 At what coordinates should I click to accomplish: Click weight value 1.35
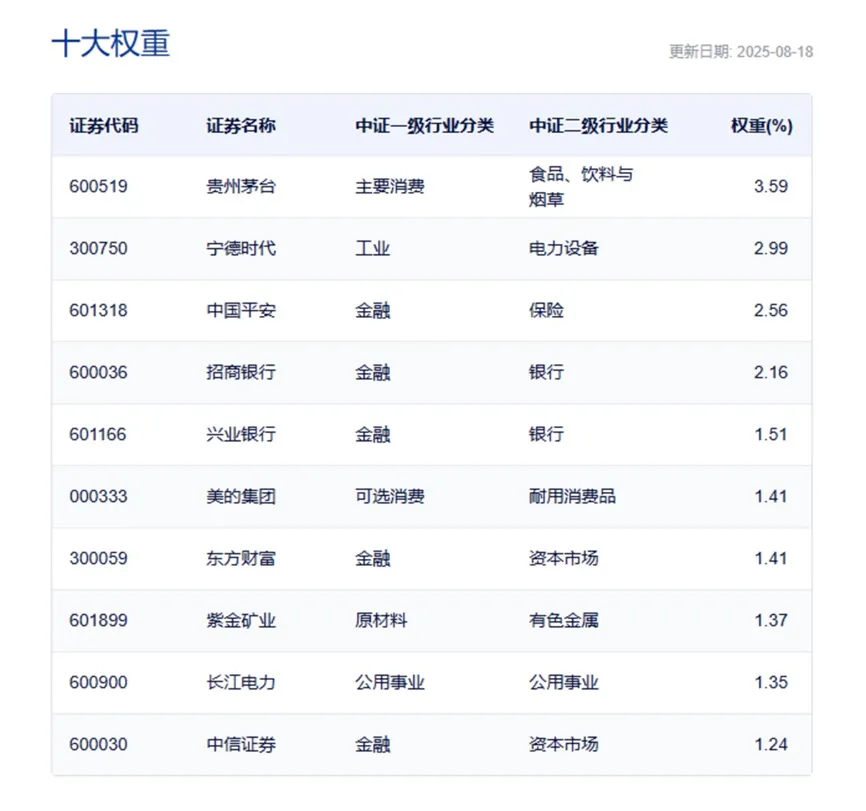click(771, 682)
